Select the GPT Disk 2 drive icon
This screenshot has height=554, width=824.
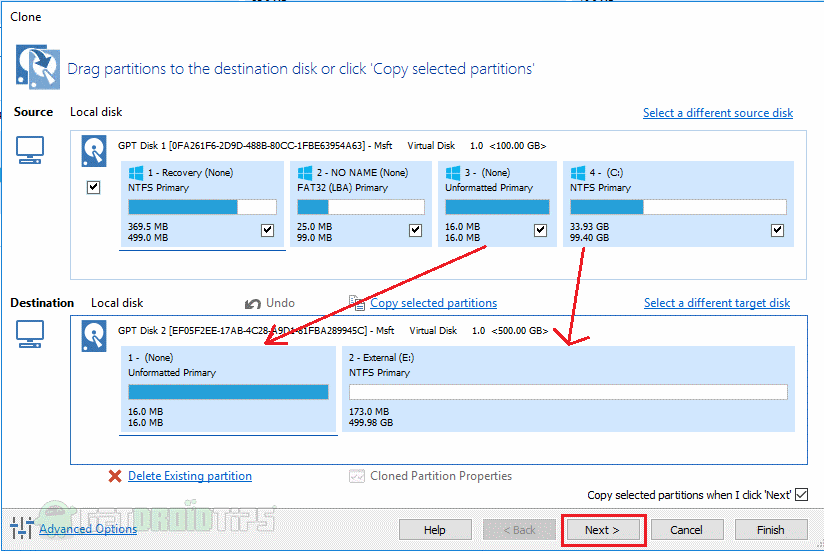pos(94,336)
